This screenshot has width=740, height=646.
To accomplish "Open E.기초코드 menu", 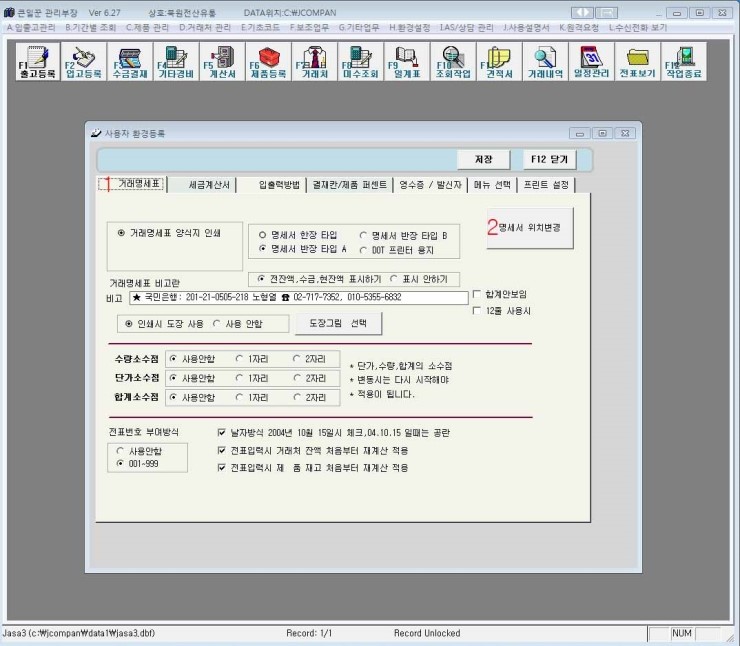I will click(x=261, y=27).
